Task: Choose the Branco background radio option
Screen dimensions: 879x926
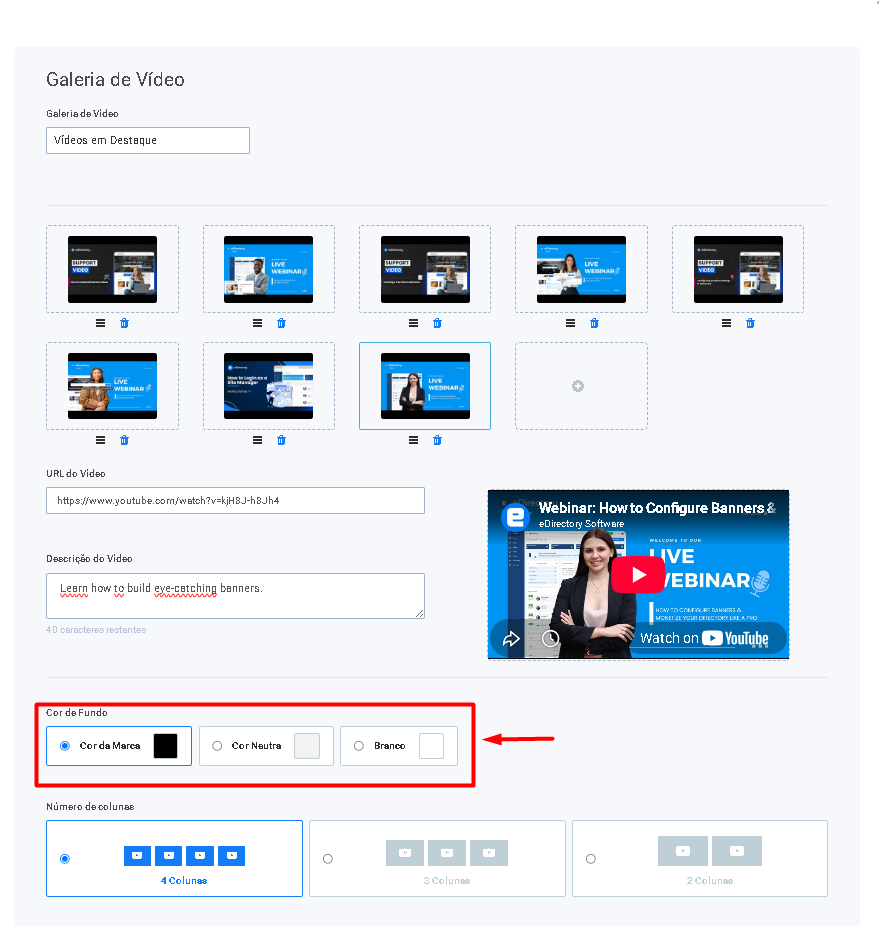Action: click(359, 746)
